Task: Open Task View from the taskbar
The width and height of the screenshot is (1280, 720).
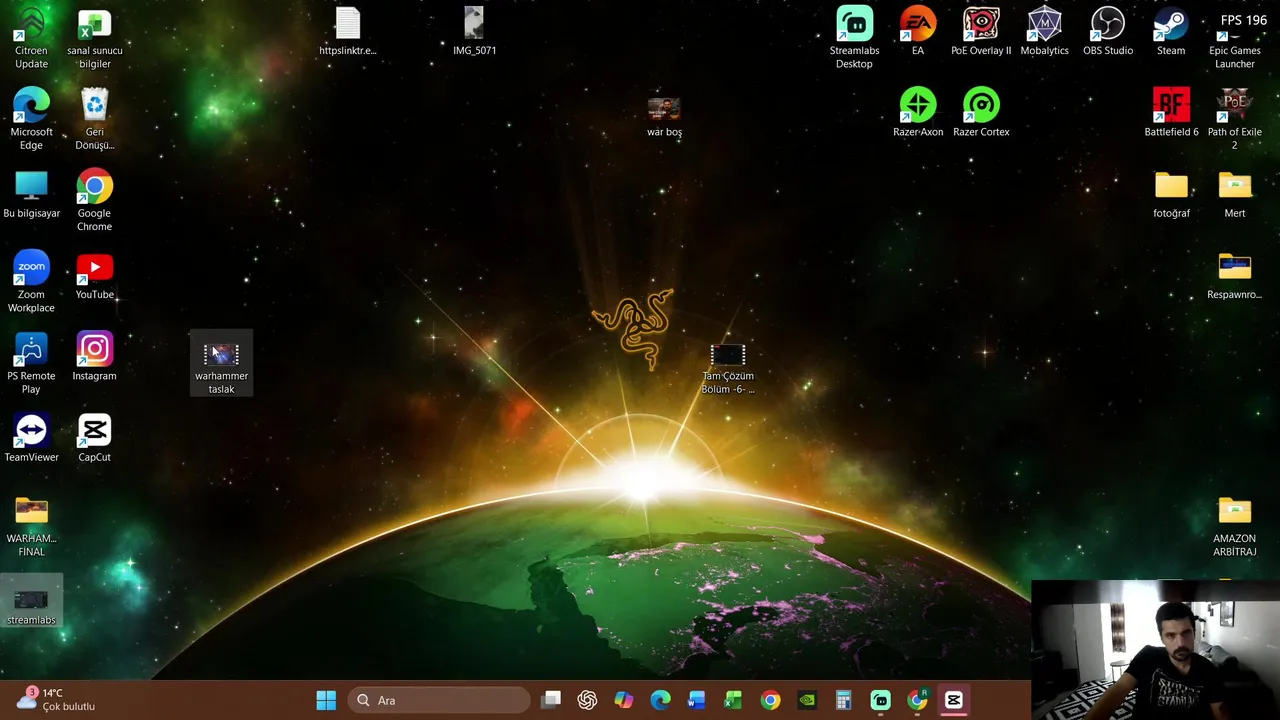Action: tap(551, 700)
